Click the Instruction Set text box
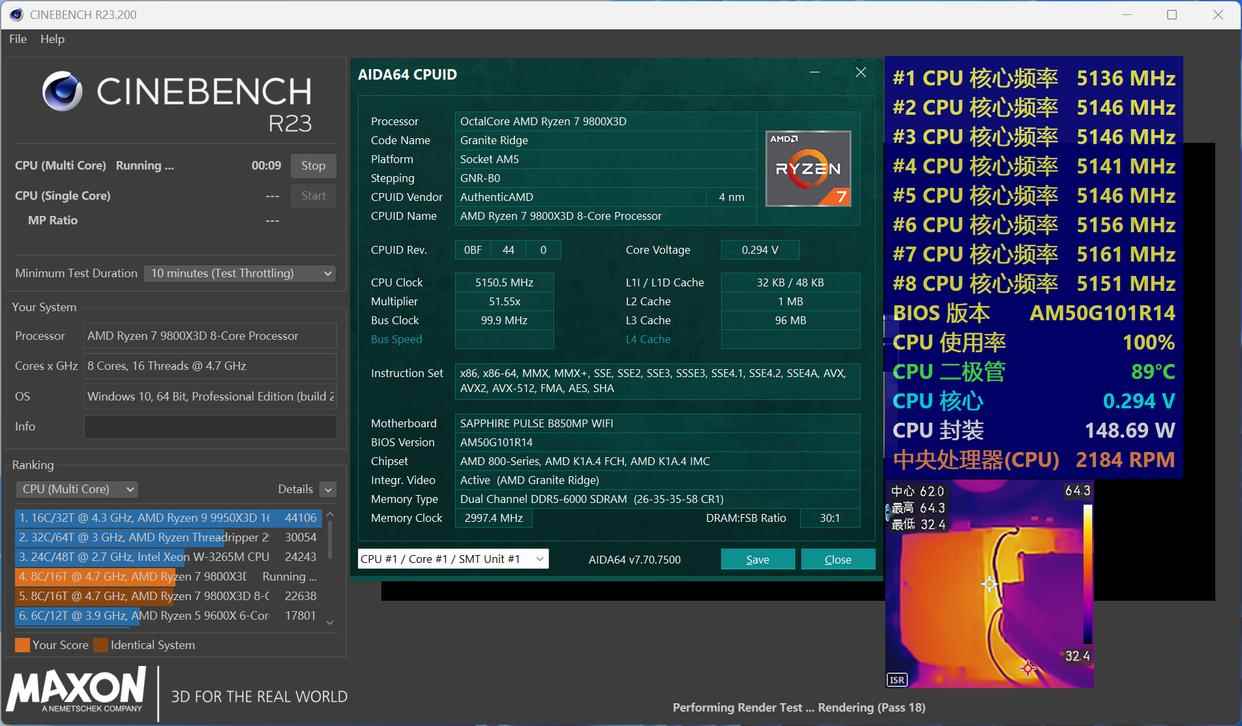The height and width of the screenshot is (726, 1242). [657, 381]
